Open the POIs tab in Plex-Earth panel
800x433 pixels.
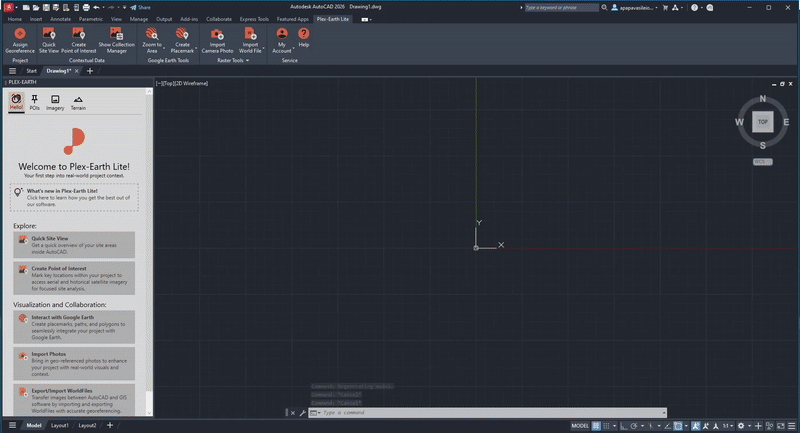[34, 103]
